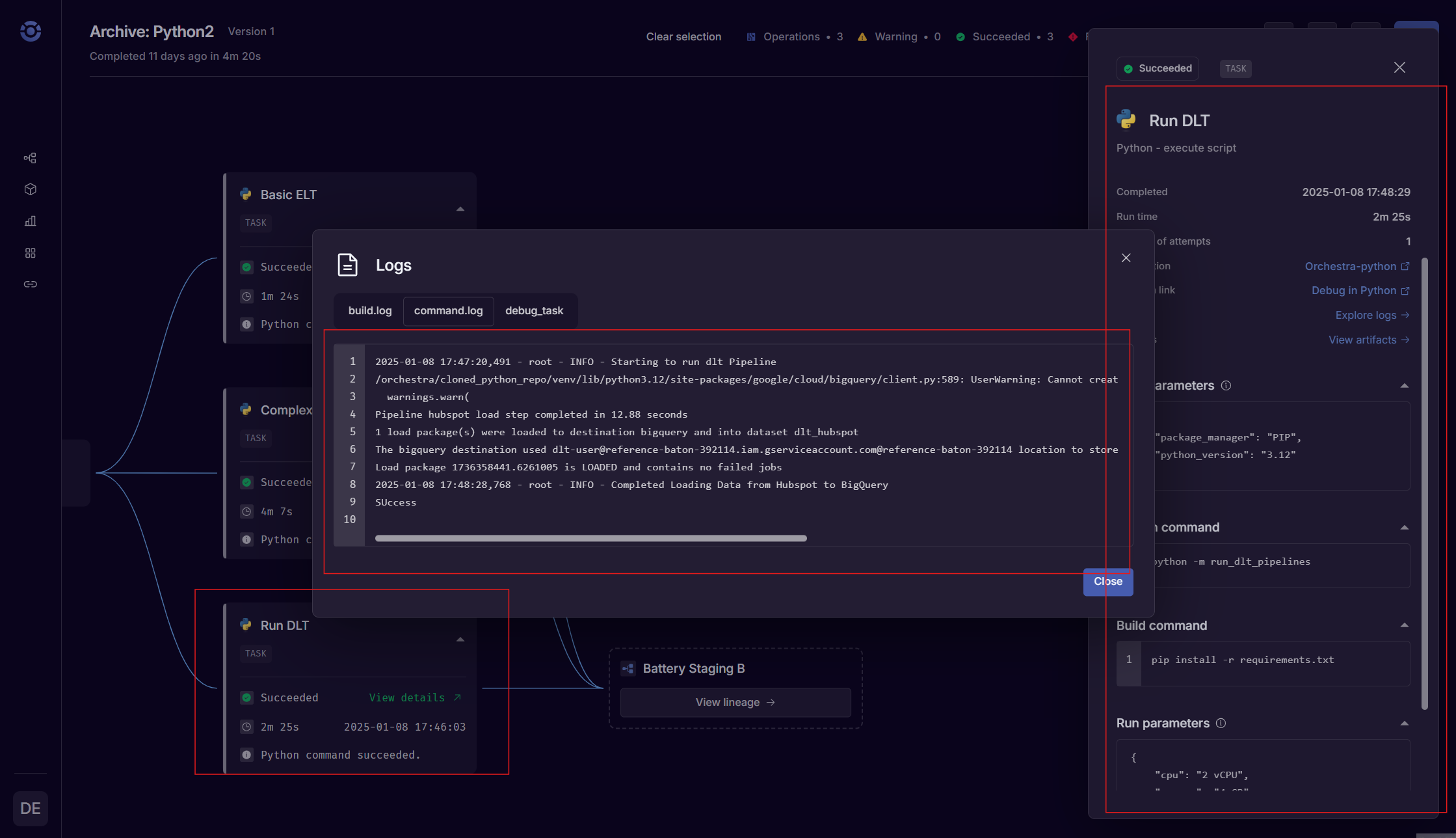Click the connections icon in left sidebar

[29, 284]
